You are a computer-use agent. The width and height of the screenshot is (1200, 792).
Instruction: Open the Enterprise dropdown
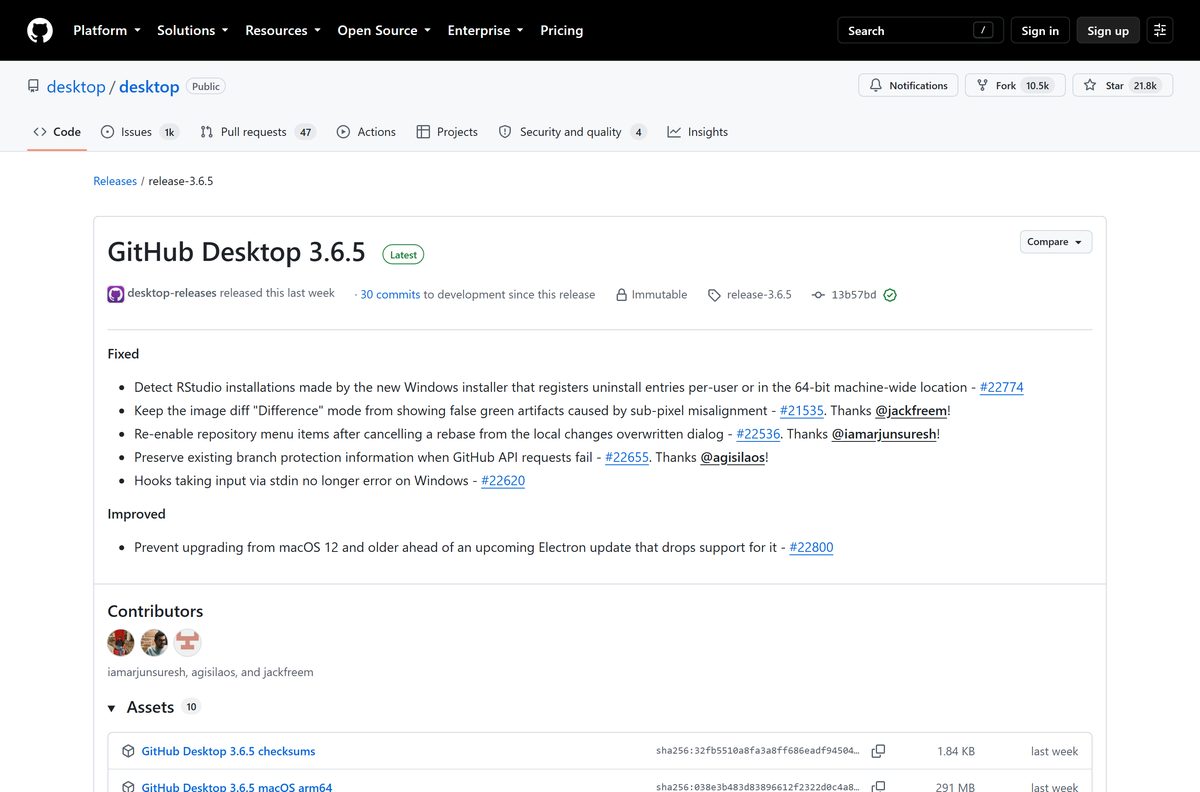tap(486, 30)
